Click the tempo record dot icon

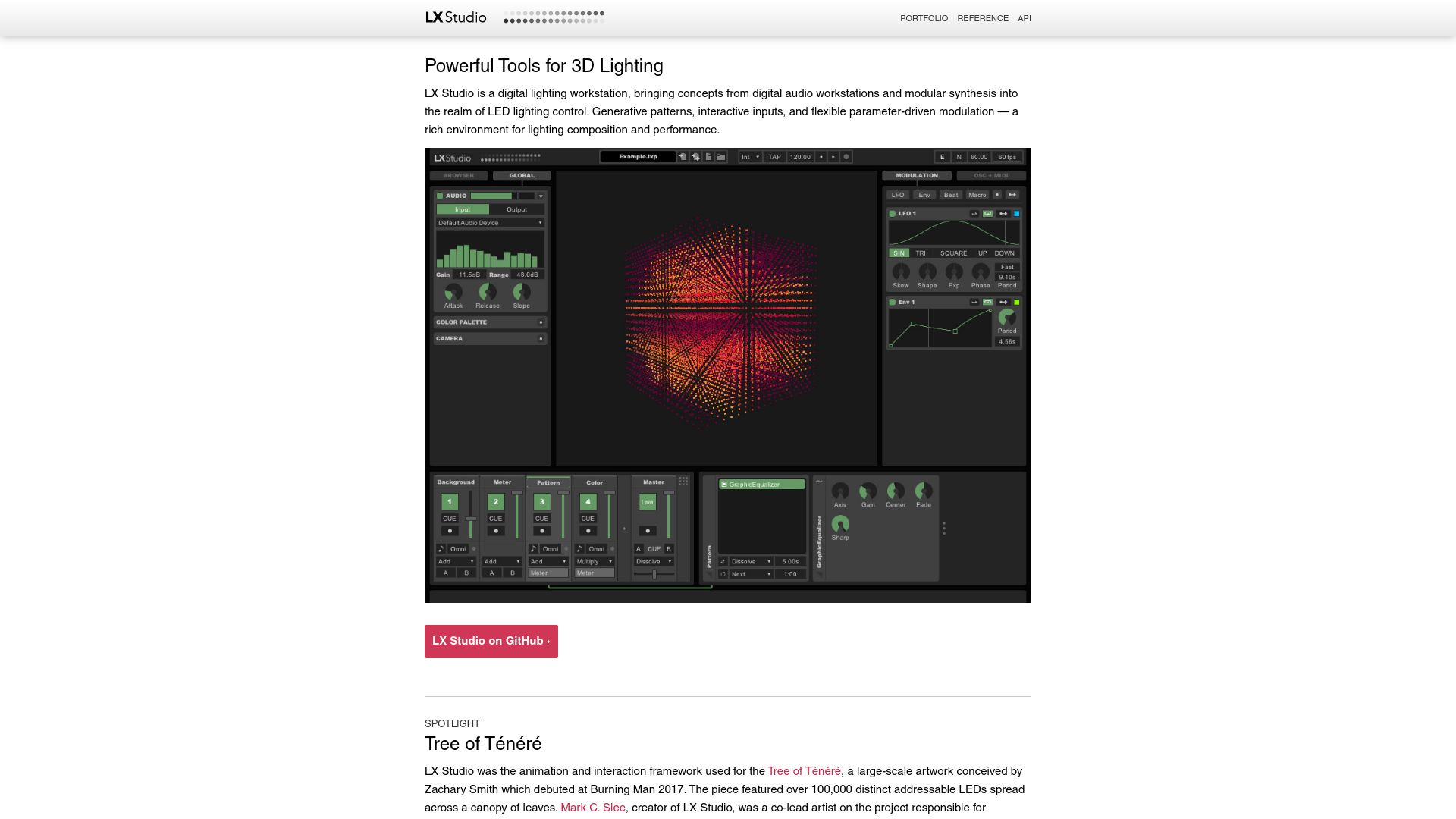click(x=846, y=157)
